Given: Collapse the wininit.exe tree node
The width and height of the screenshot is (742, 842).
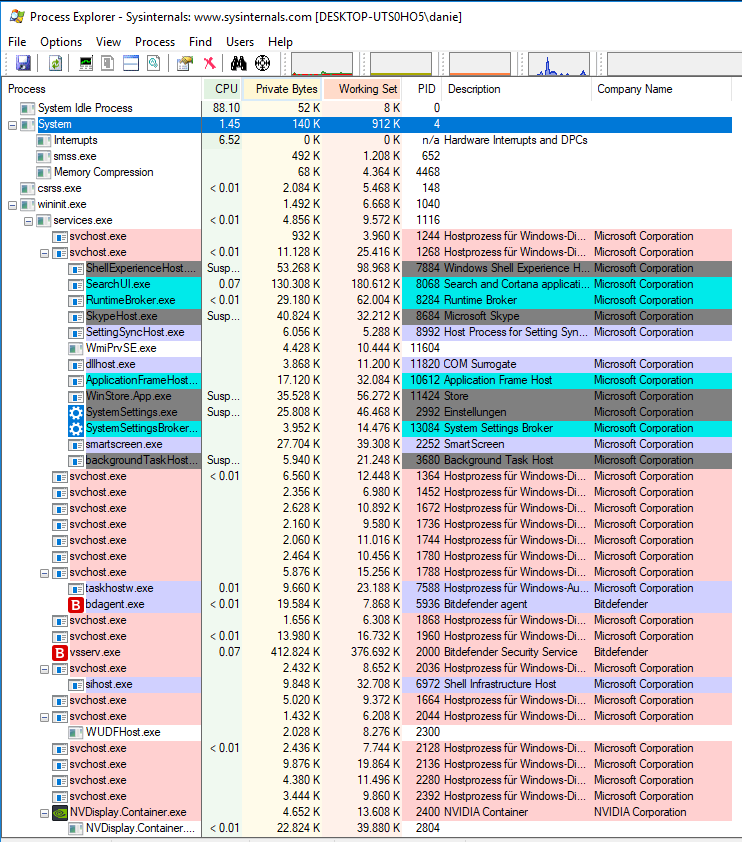Looking at the screenshot, I should coord(12,205).
